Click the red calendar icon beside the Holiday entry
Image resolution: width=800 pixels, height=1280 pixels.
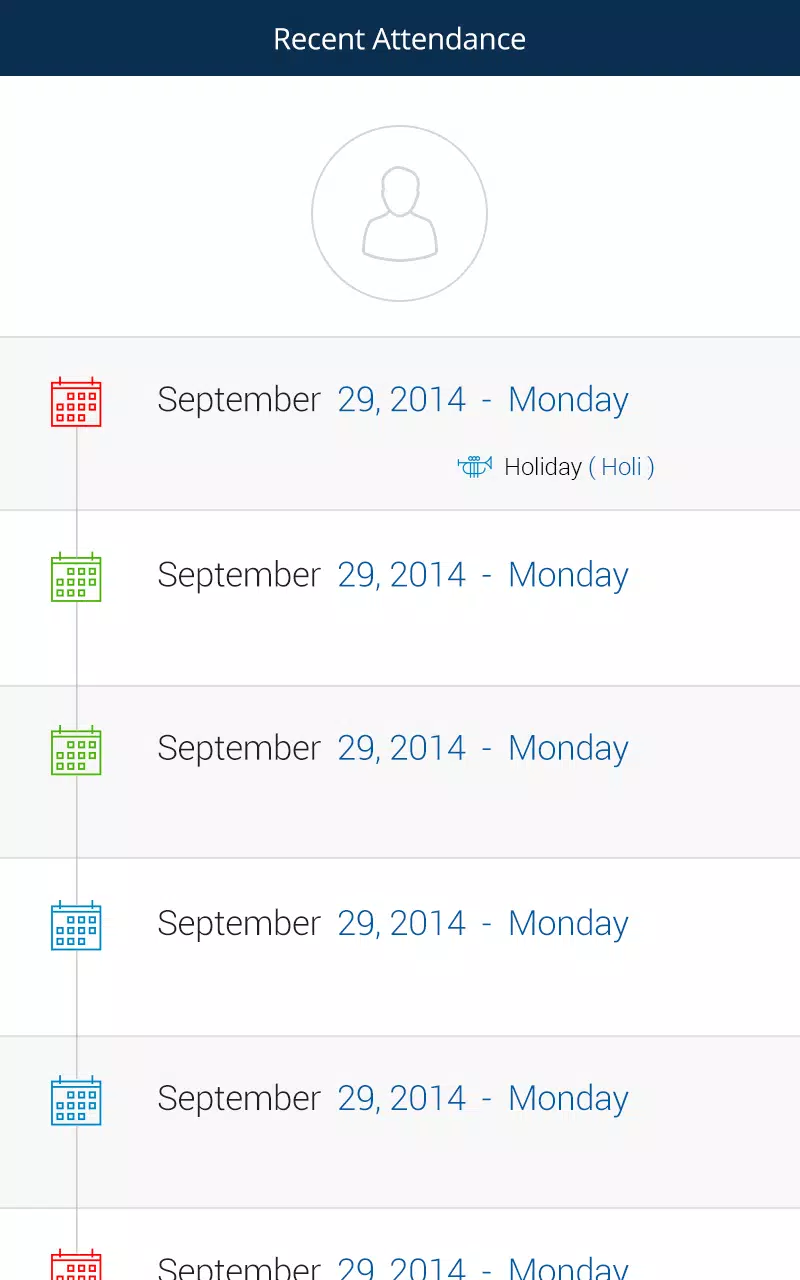76,402
